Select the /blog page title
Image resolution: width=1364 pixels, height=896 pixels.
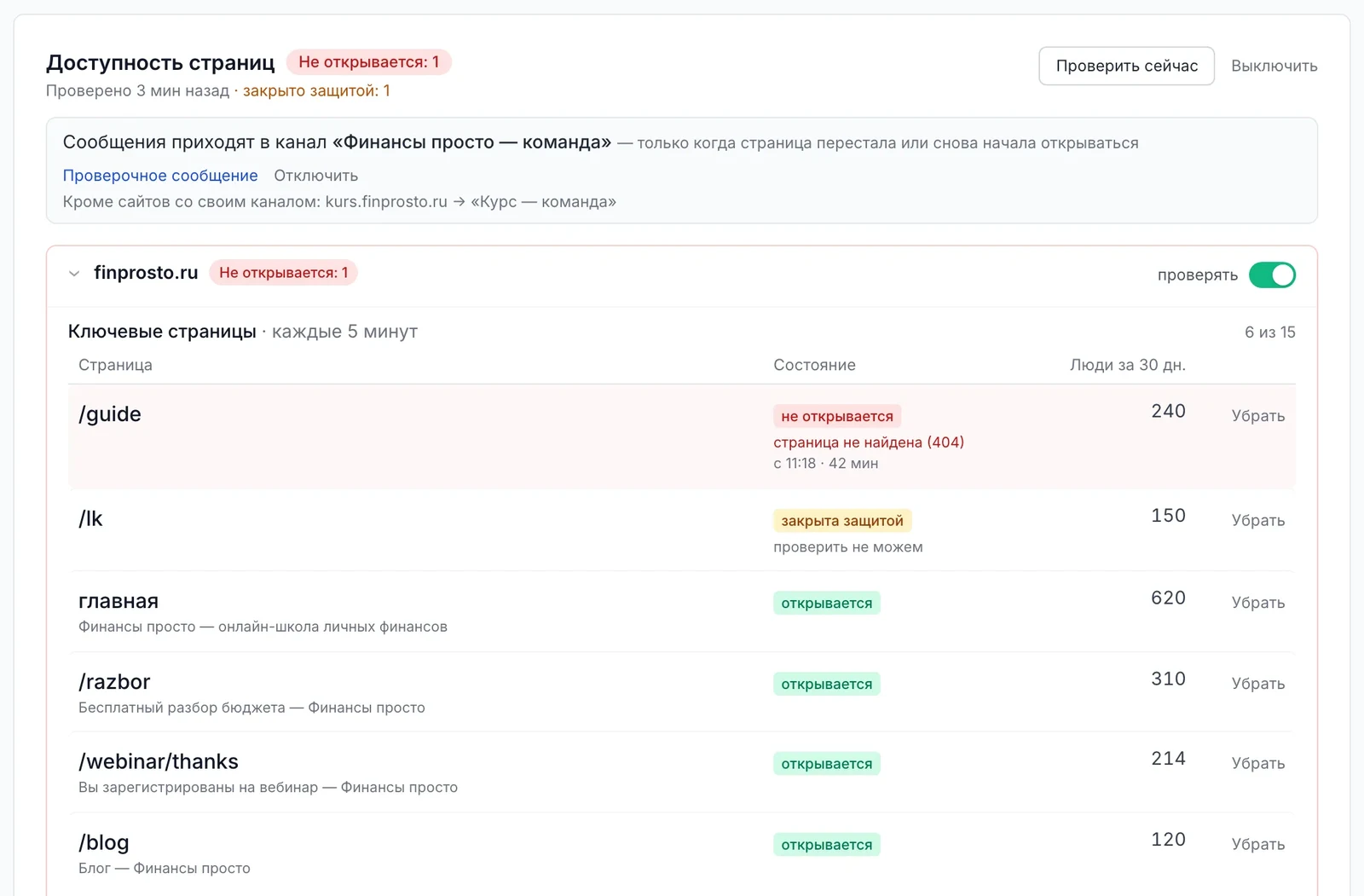[104, 842]
